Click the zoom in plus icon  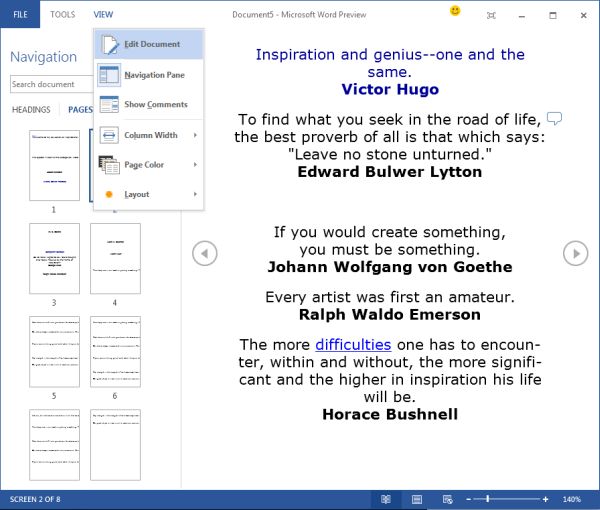click(x=545, y=499)
